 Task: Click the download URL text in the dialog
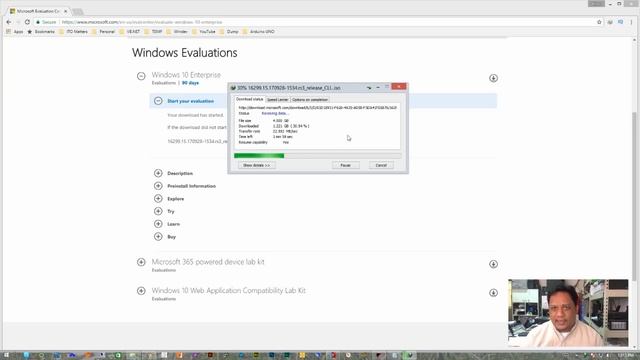tap(318, 108)
